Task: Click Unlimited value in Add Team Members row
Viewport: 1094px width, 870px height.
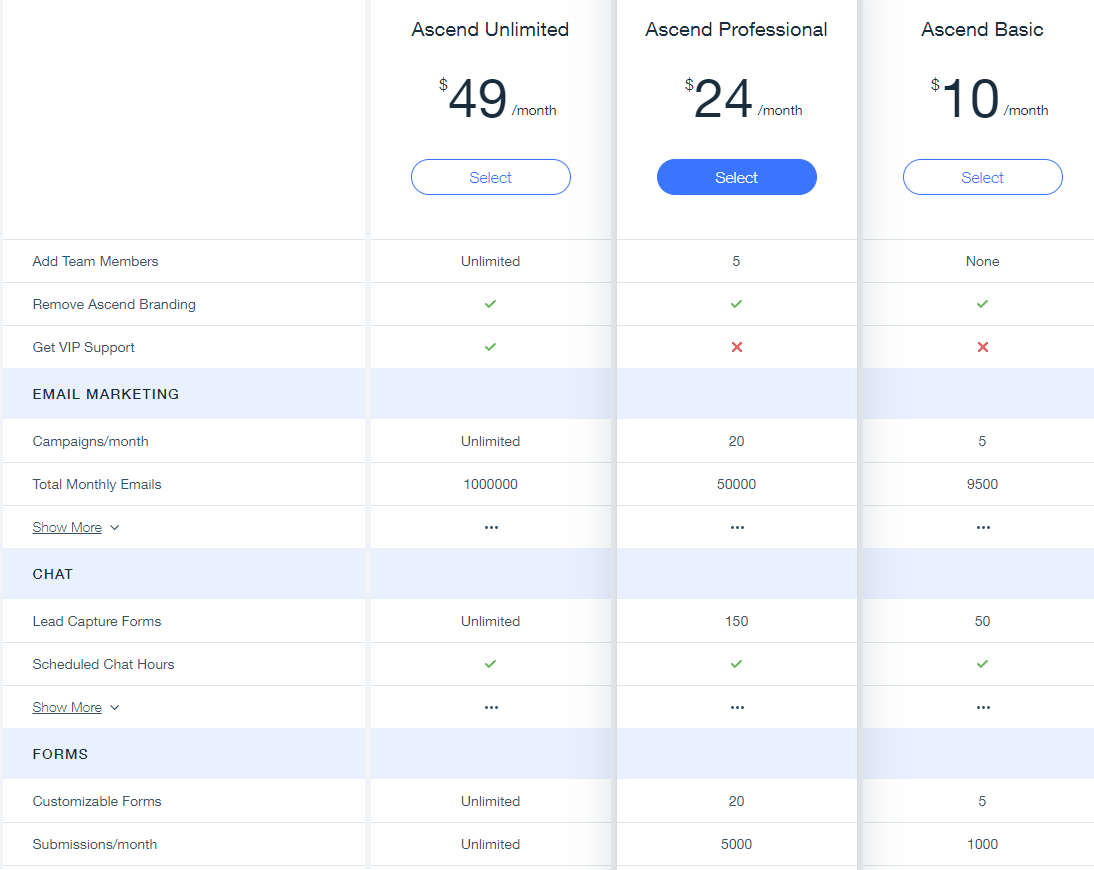Action: pos(490,261)
